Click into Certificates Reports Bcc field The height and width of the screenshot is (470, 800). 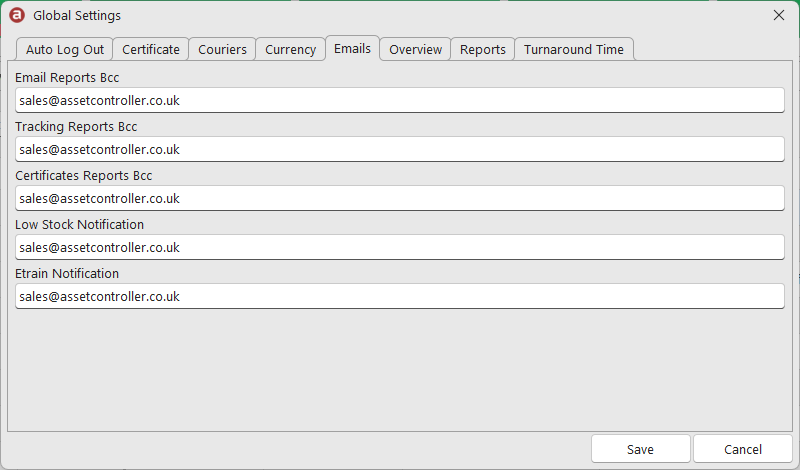pyautogui.click(x=399, y=199)
